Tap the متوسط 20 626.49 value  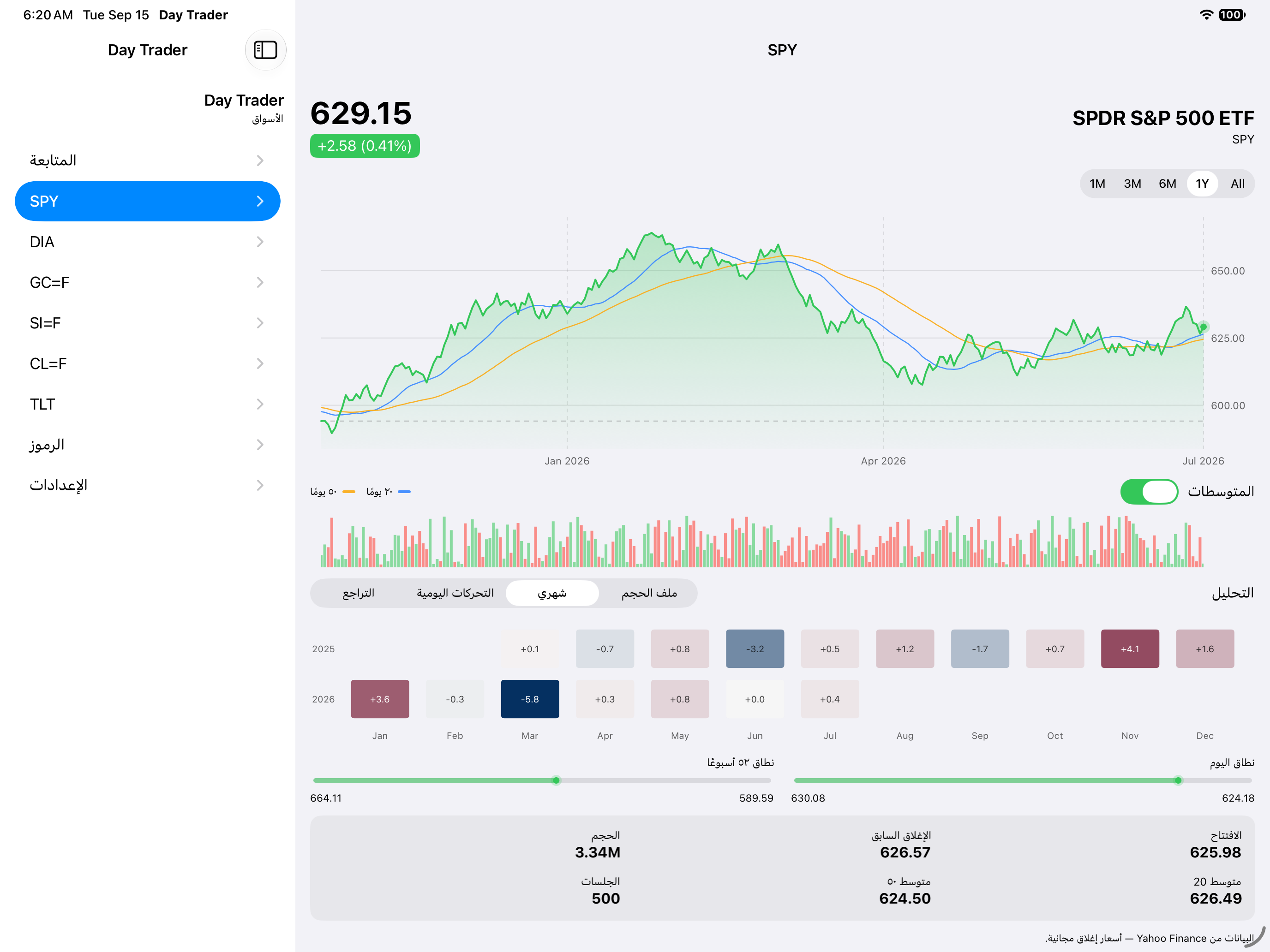(x=1216, y=898)
